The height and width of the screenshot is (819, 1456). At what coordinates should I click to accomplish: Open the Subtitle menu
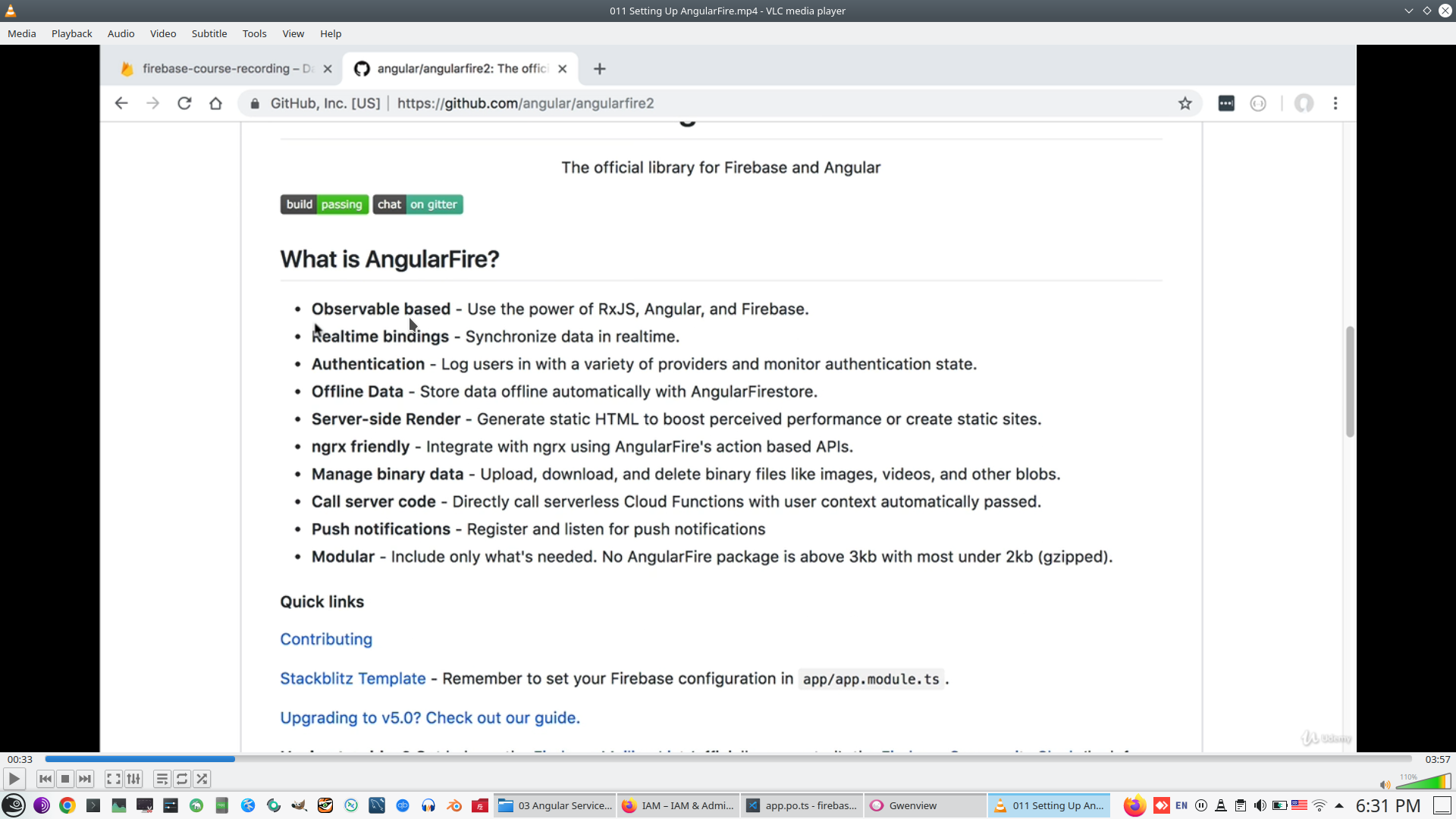tap(209, 33)
